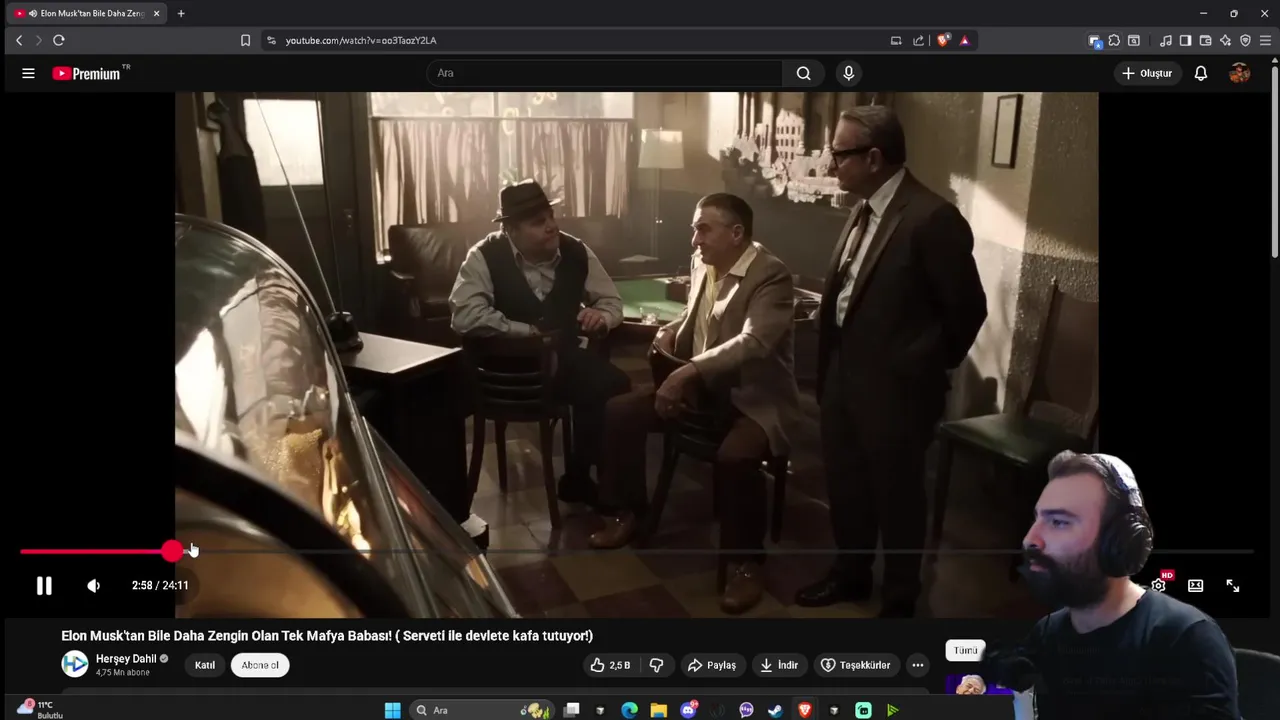The height and width of the screenshot is (720, 1280).
Task: Open Steam from taskbar
Action: (775, 710)
